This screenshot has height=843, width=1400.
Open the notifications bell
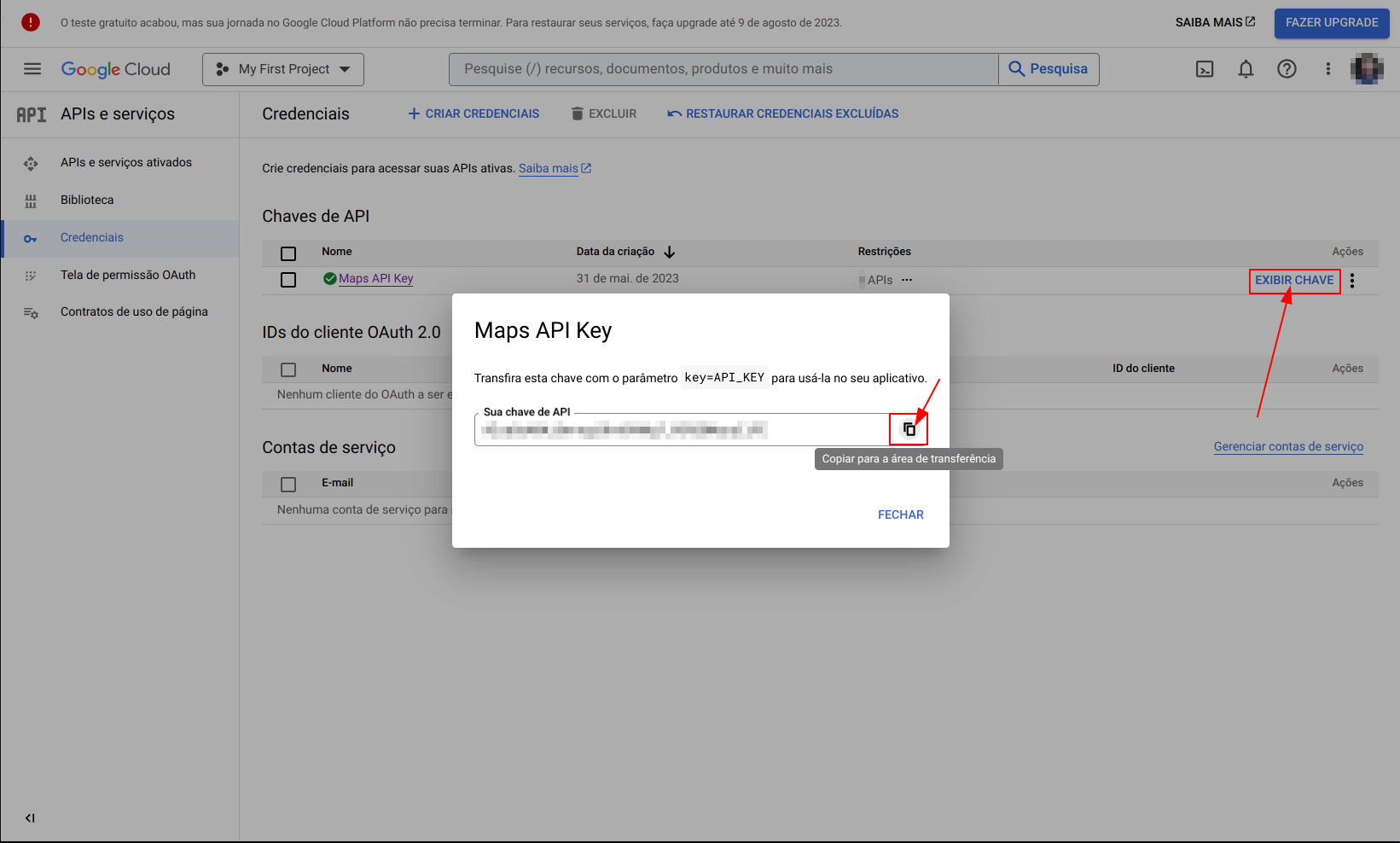(x=1246, y=69)
